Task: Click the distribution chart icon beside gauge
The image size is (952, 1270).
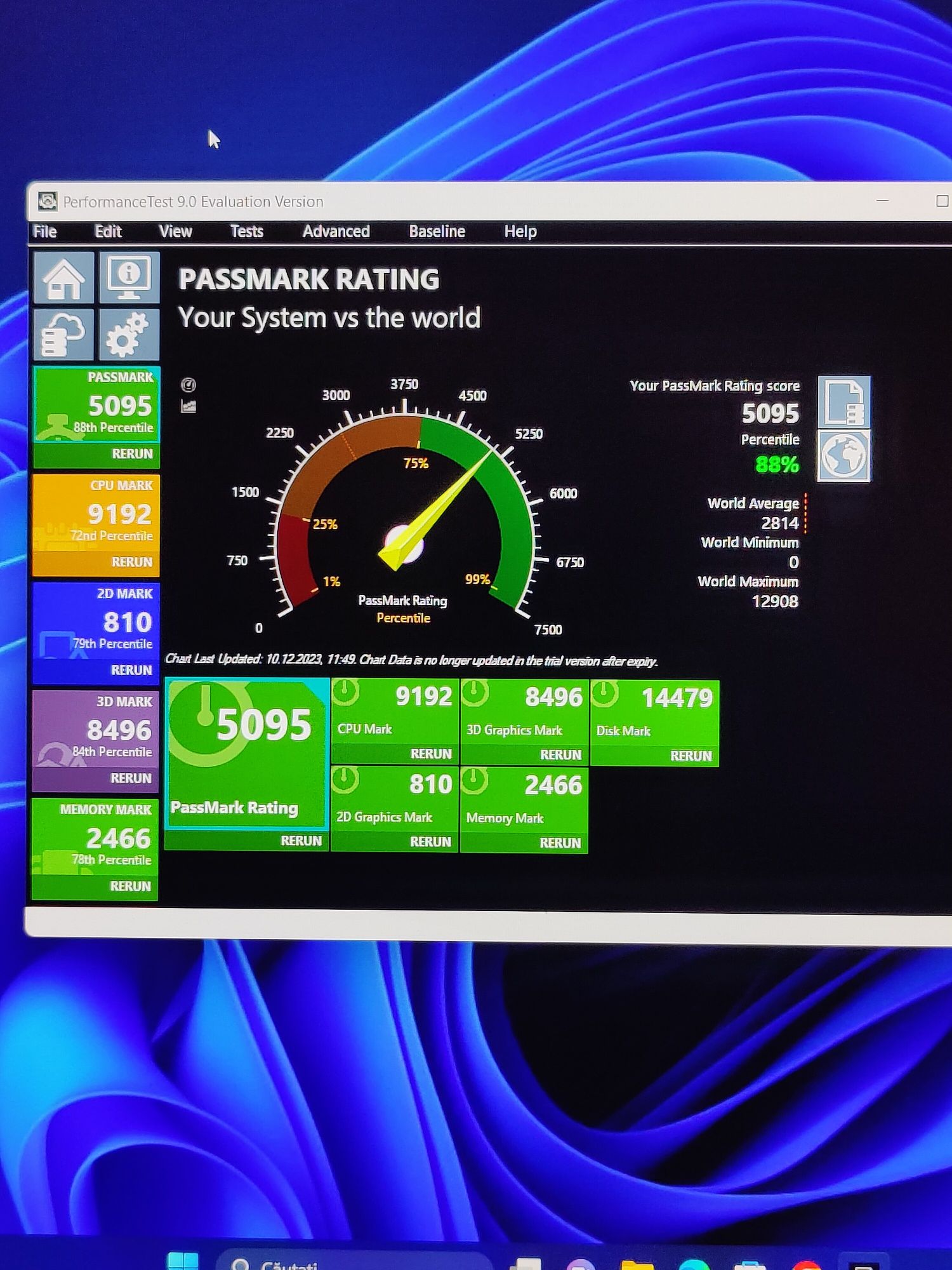Action: coord(188,406)
